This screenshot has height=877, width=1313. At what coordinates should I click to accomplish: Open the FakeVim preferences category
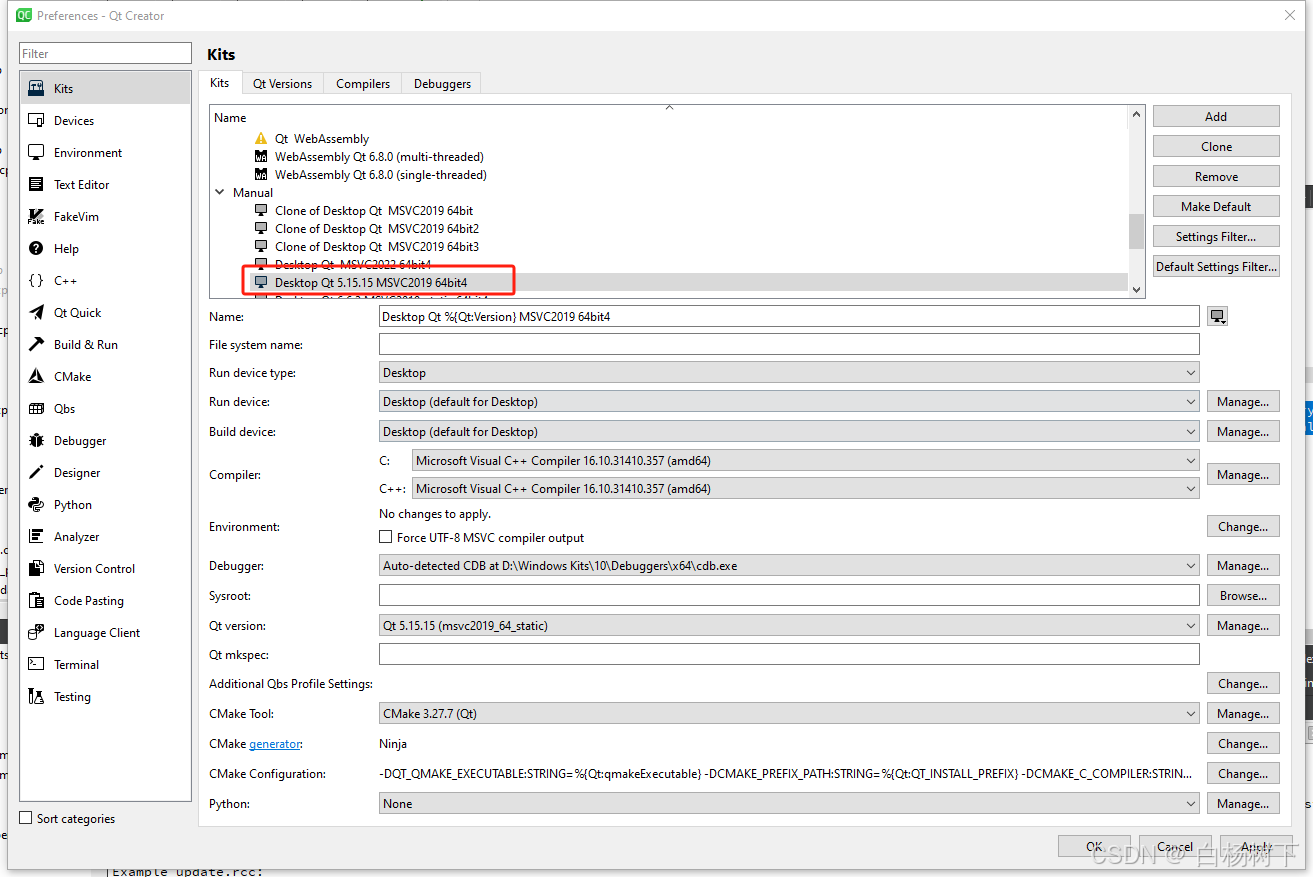[x=105, y=216]
